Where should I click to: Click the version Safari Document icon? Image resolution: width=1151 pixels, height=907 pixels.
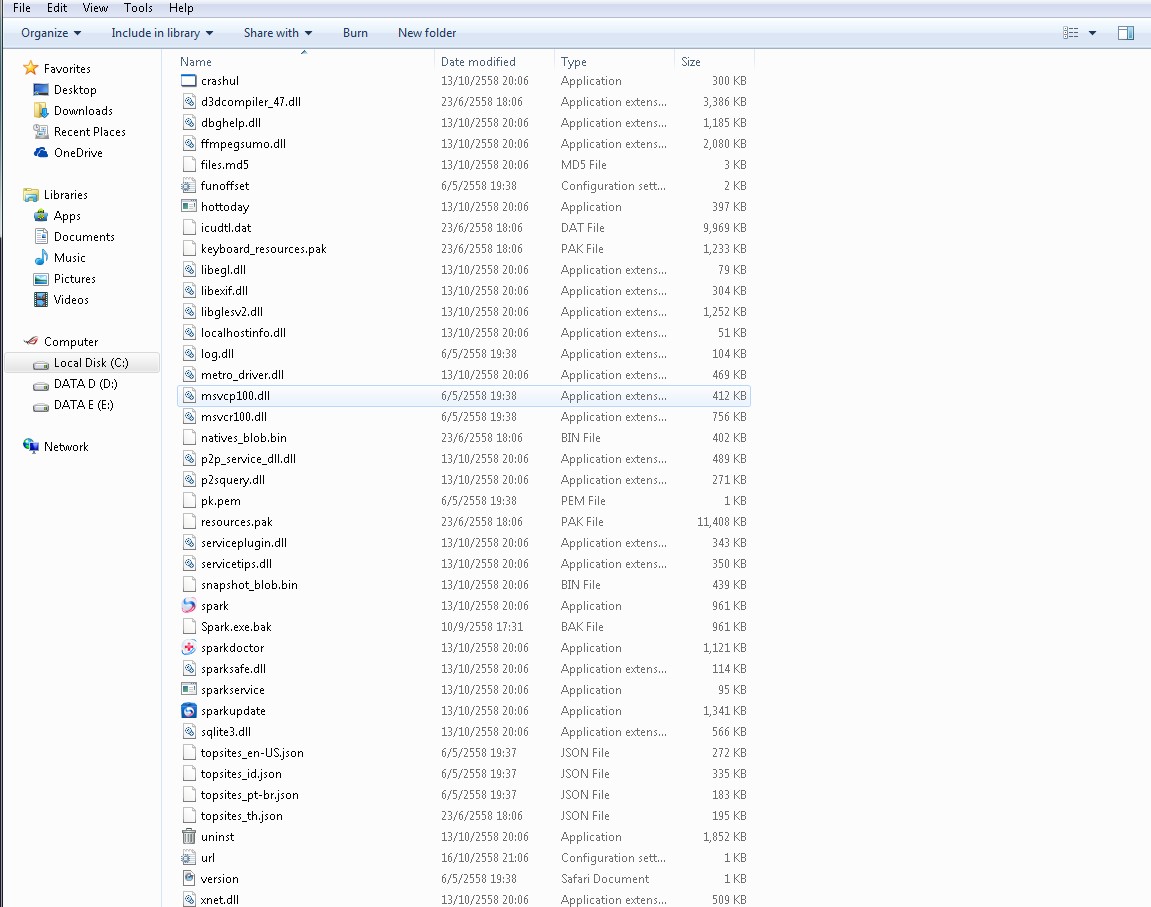(x=189, y=878)
